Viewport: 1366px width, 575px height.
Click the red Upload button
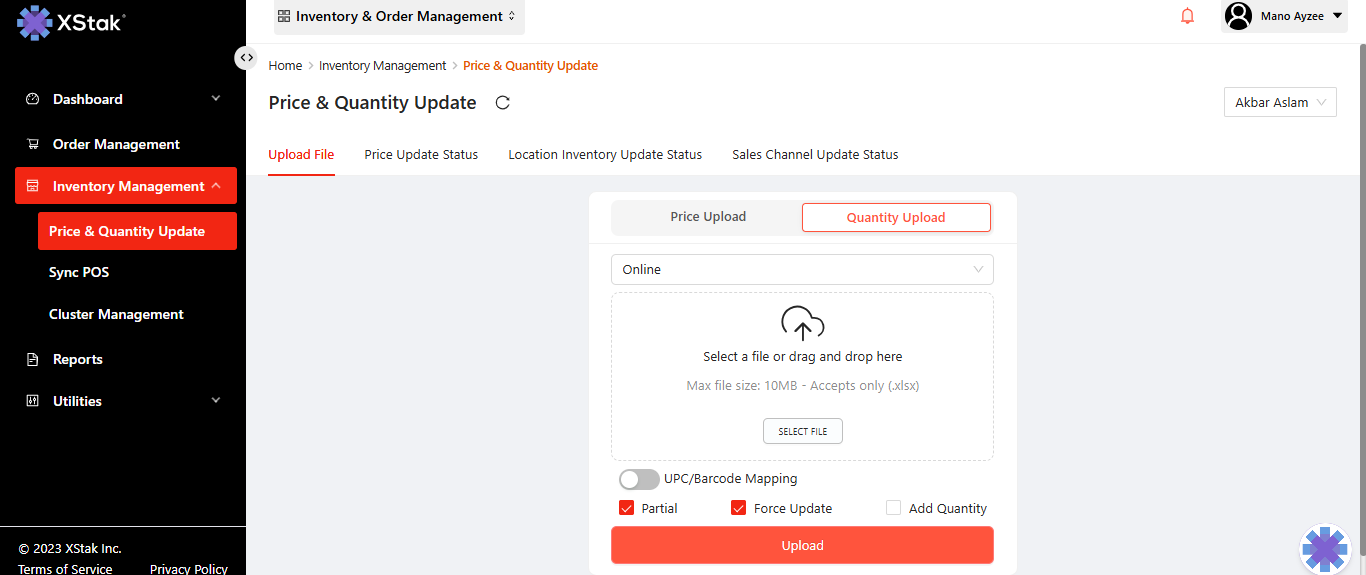point(802,545)
